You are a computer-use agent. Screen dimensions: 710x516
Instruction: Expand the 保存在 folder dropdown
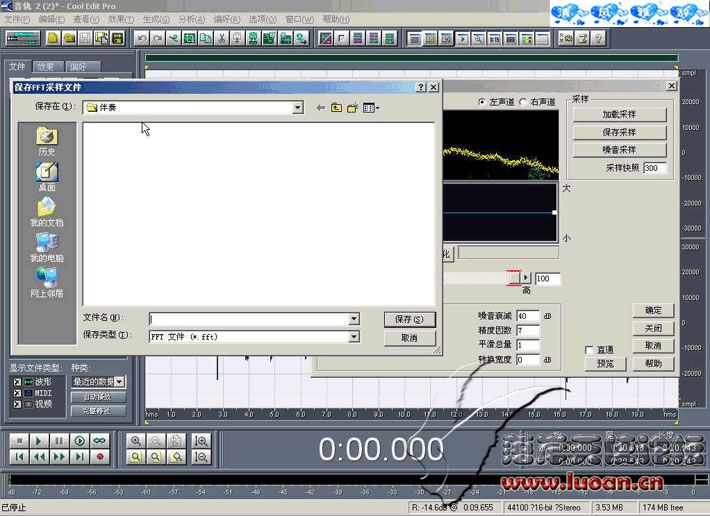pyautogui.click(x=297, y=108)
